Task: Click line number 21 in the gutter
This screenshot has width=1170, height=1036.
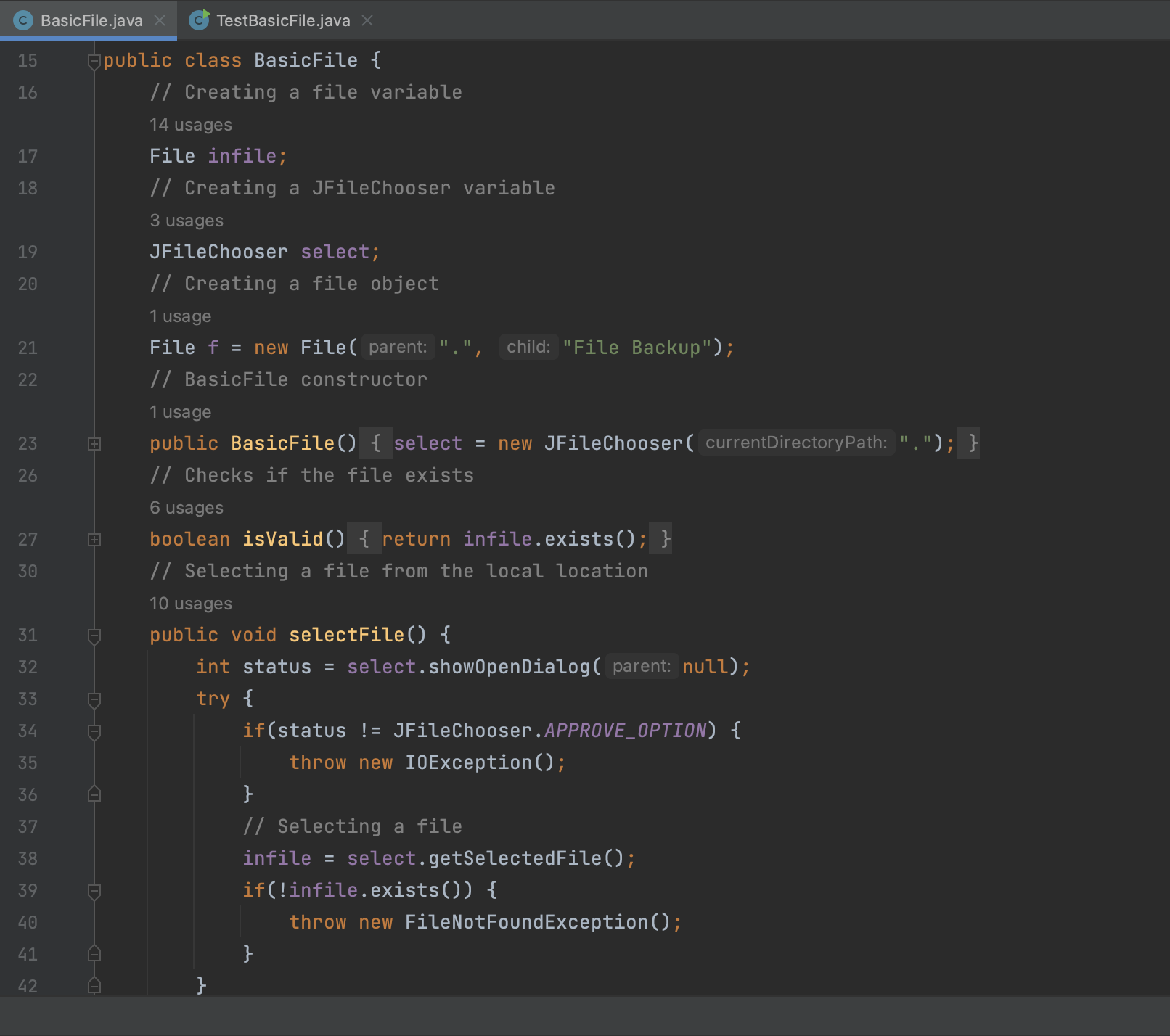Action: pyautogui.click(x=28, y=348)
